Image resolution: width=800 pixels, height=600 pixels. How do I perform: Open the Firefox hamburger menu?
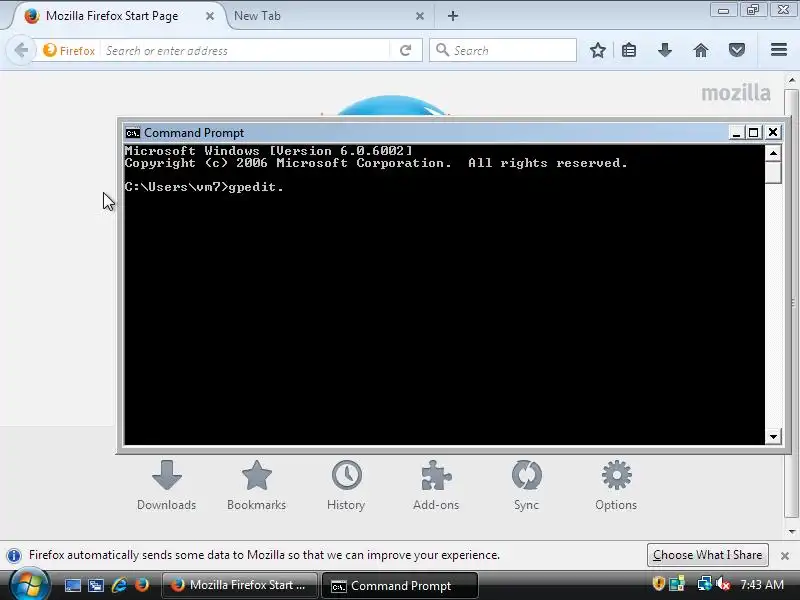coord(779,50)
